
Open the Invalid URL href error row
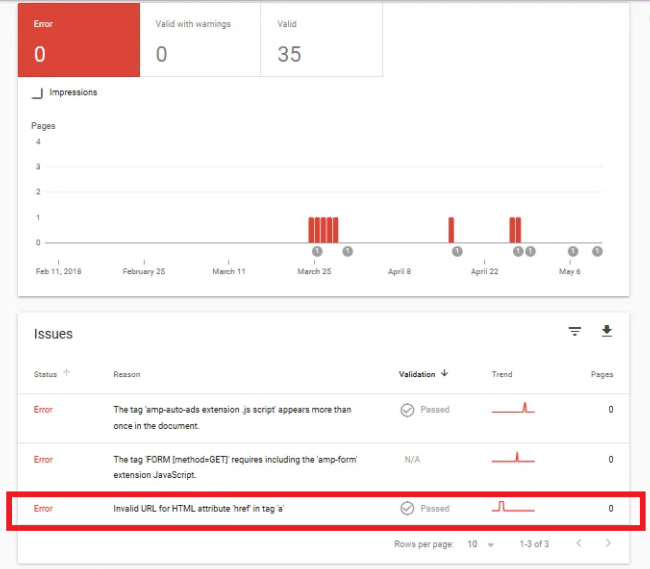tap(323, 508)
